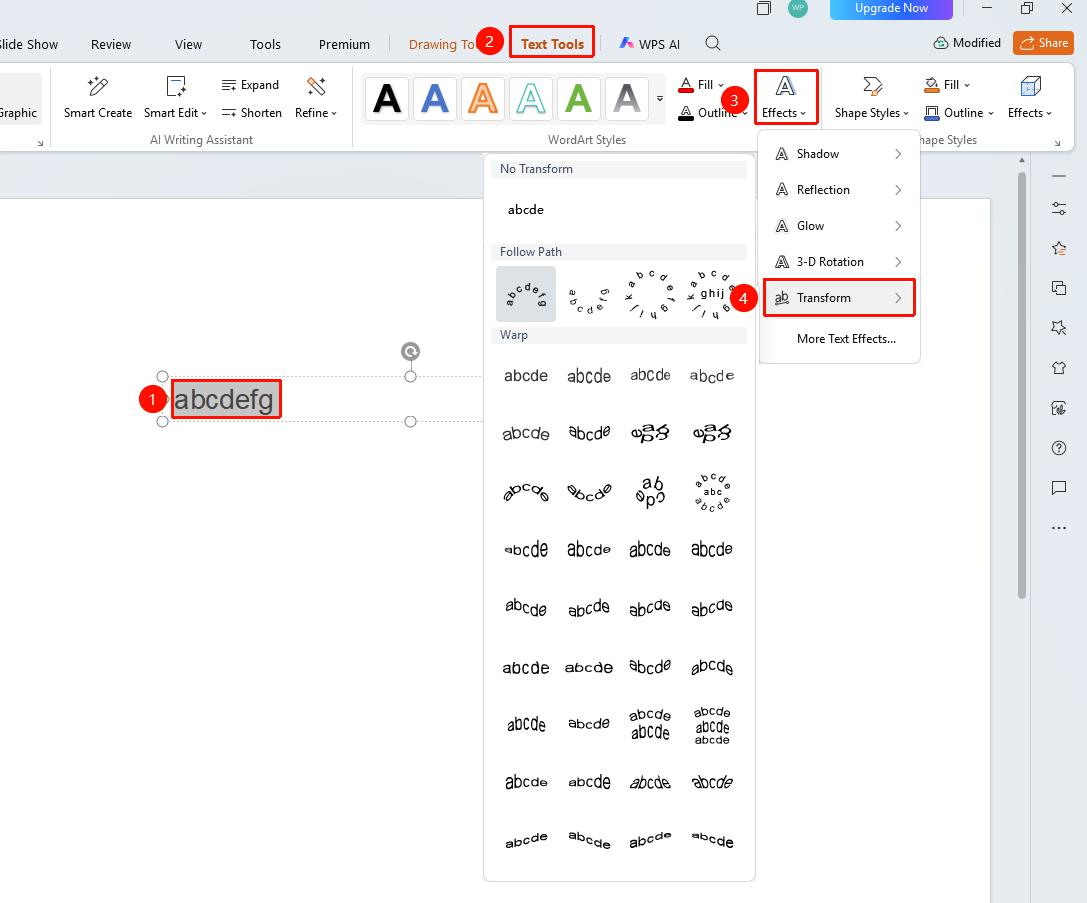This screenshot has width=1087, height=903.
Task: Click the Smart Create wand icon
Action: pyautogui.click(x=98, y=86)
